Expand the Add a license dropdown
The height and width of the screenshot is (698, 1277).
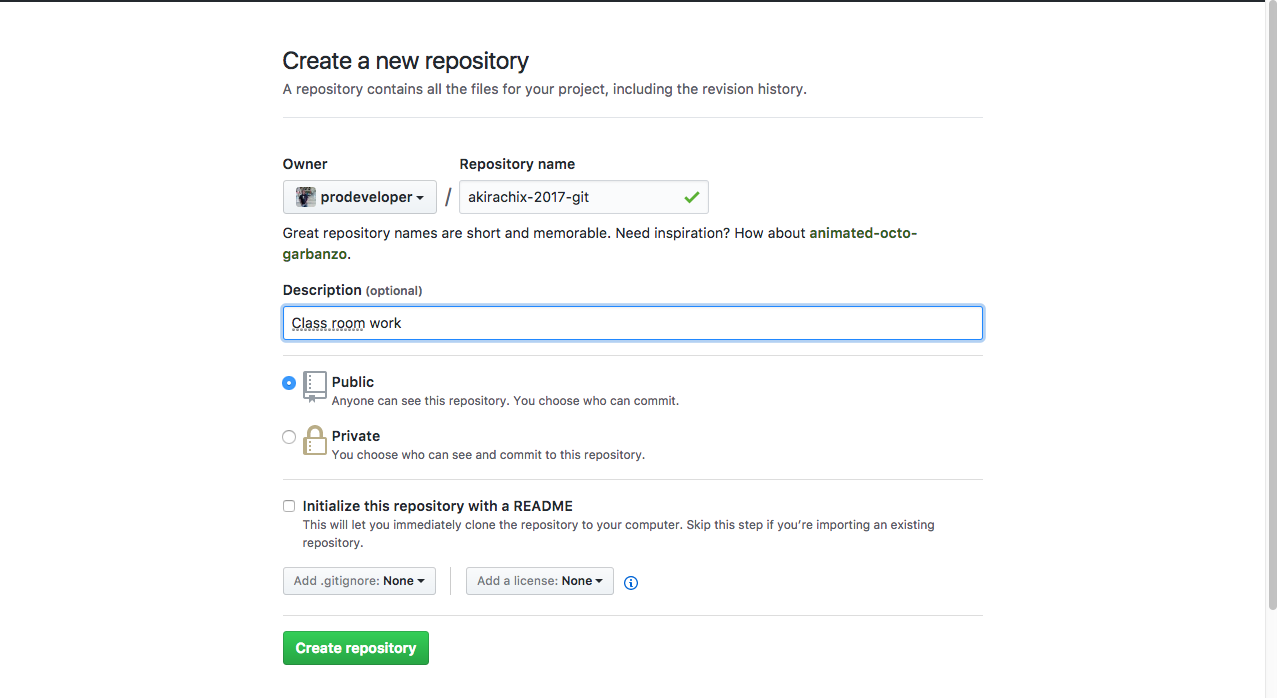539,581
